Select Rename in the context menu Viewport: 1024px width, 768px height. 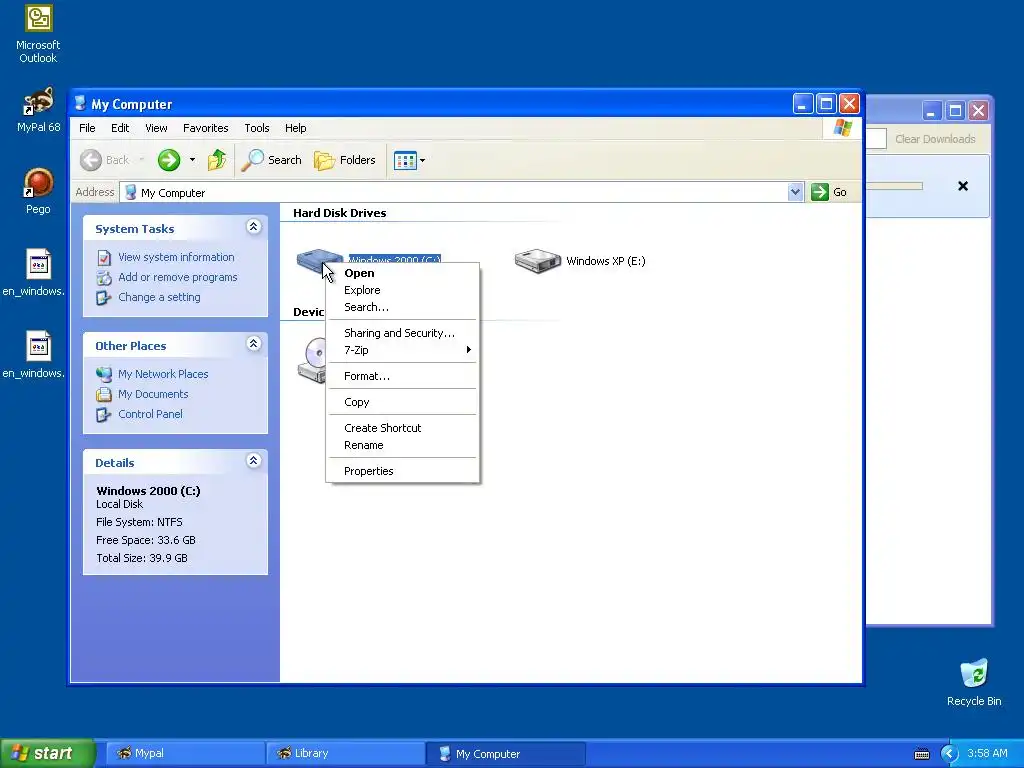(402, 445)
